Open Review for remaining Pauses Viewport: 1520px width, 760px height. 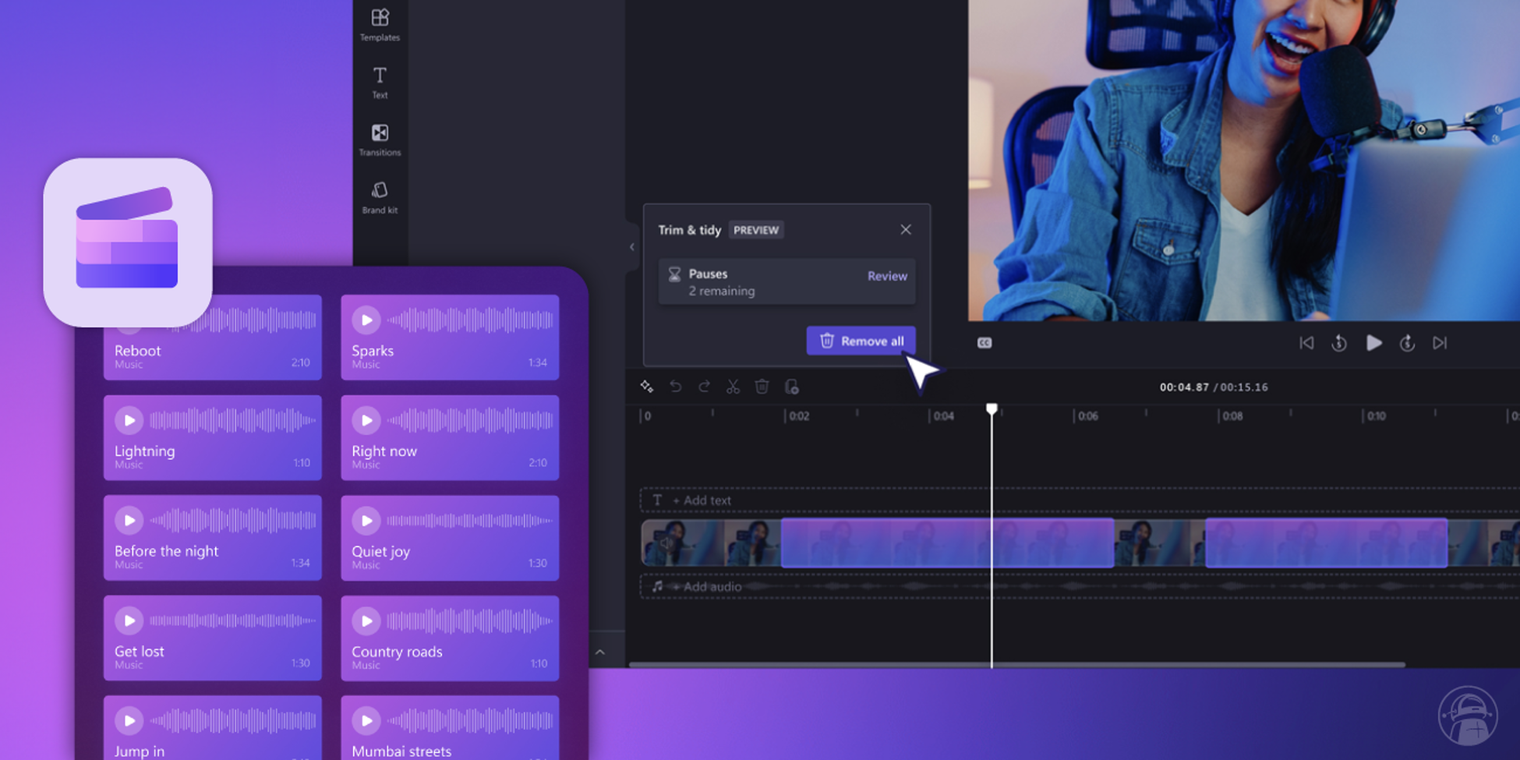click(887, 276)
